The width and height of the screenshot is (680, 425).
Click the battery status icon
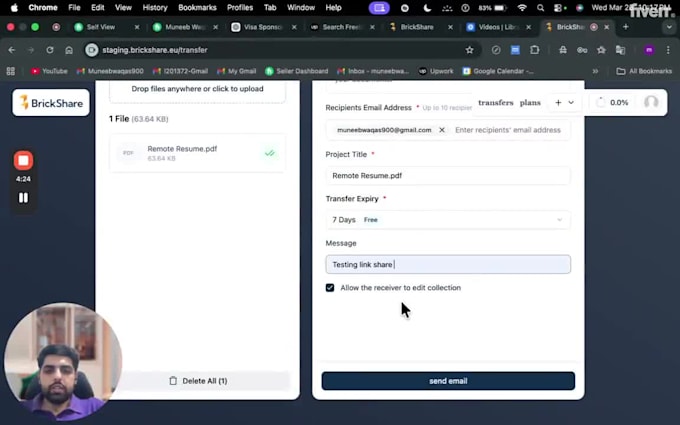pos(494,8)
